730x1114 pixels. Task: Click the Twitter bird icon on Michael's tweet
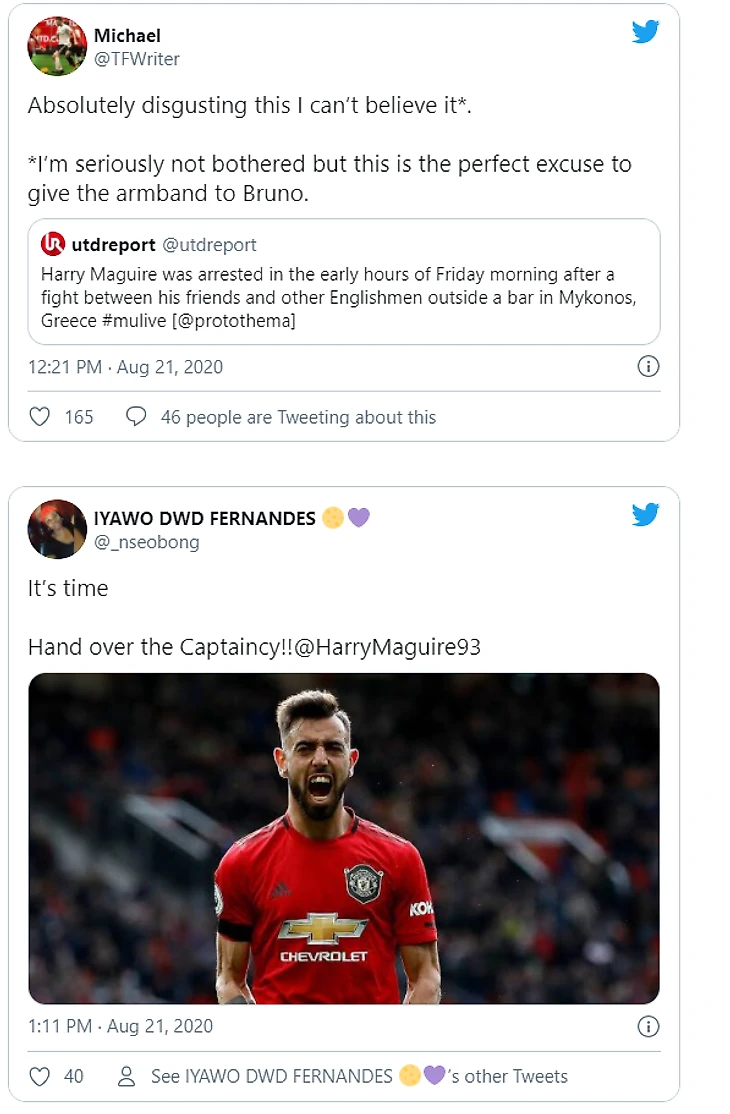pyautogui.click(x=646, y=32)
